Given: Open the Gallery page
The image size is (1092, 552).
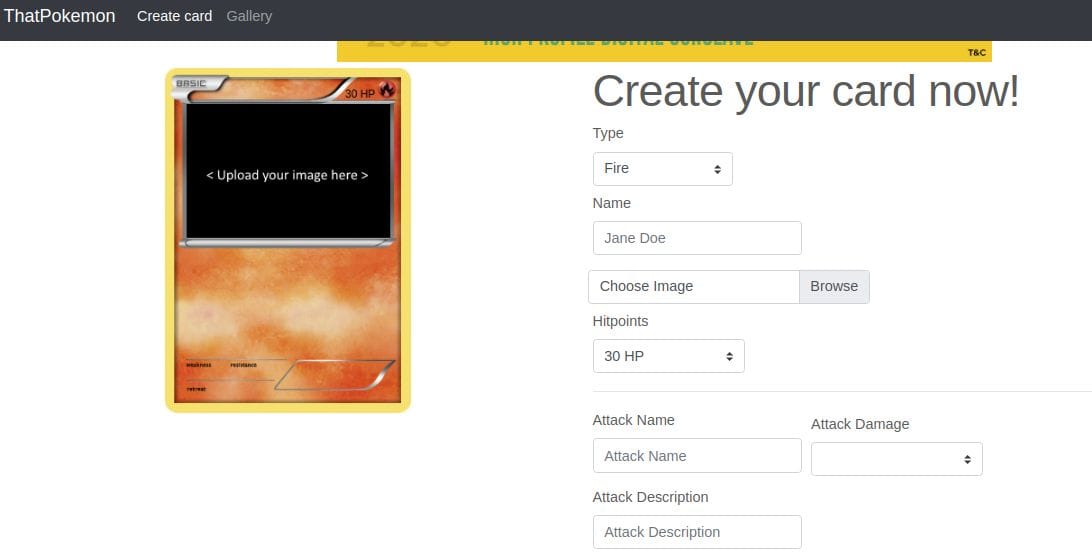Looking at the screenshot, I should pyautogui.click(x=249, y=16).
